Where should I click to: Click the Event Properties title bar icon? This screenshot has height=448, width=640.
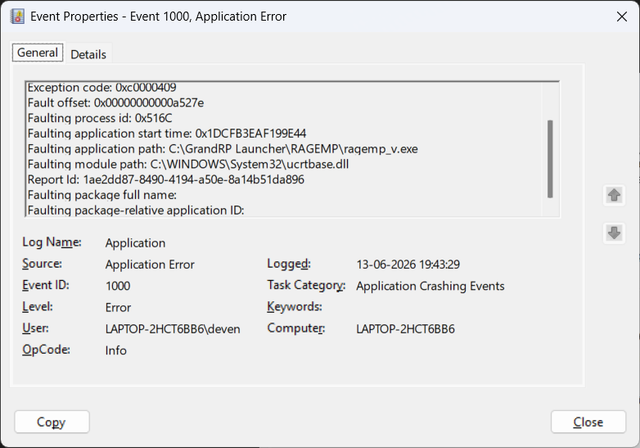(18, 17)
